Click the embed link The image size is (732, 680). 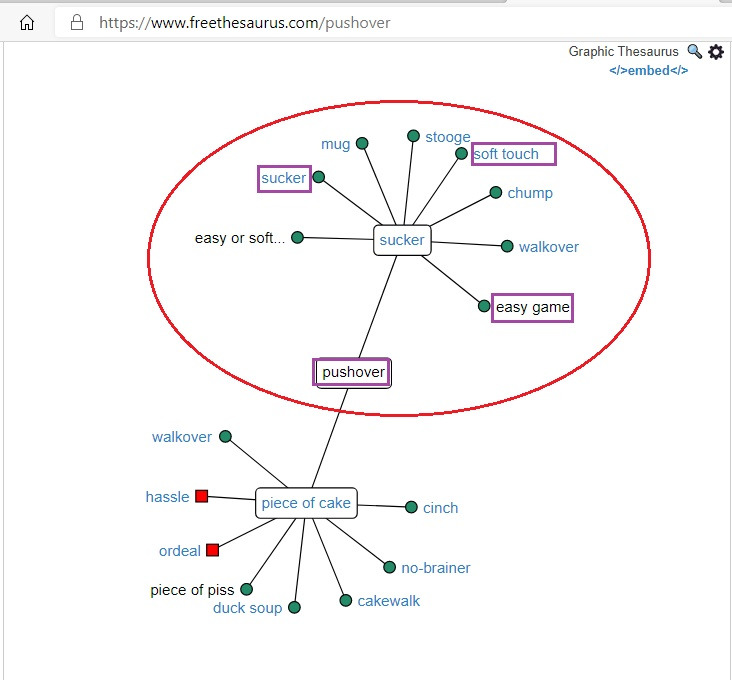coord(648,70)
